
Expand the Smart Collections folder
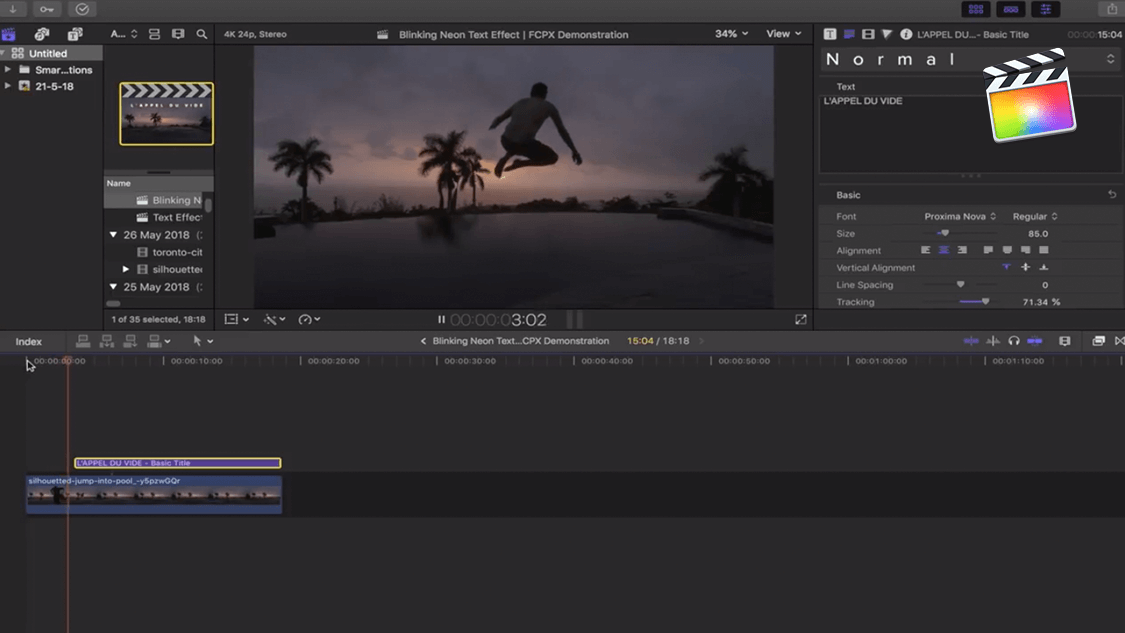click(8, 70)
